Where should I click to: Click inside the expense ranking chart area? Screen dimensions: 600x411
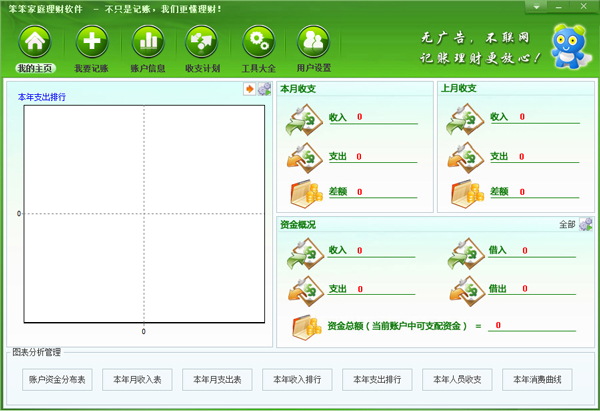click(144, 214)
